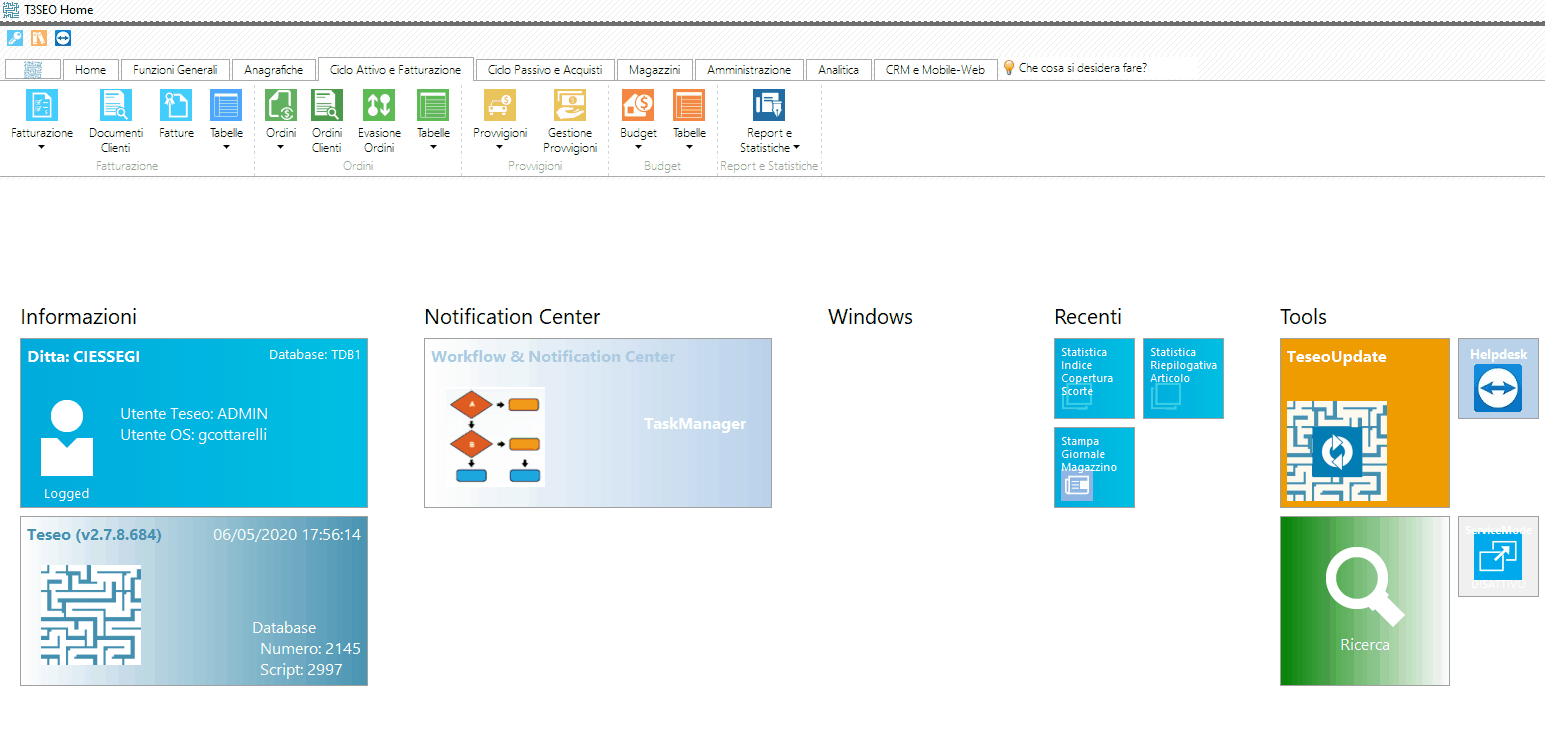Click the 'Teseo (v2.7.8.684)' version label
1545x742 pixels.
pyautogui.click(x=94, y=534)
